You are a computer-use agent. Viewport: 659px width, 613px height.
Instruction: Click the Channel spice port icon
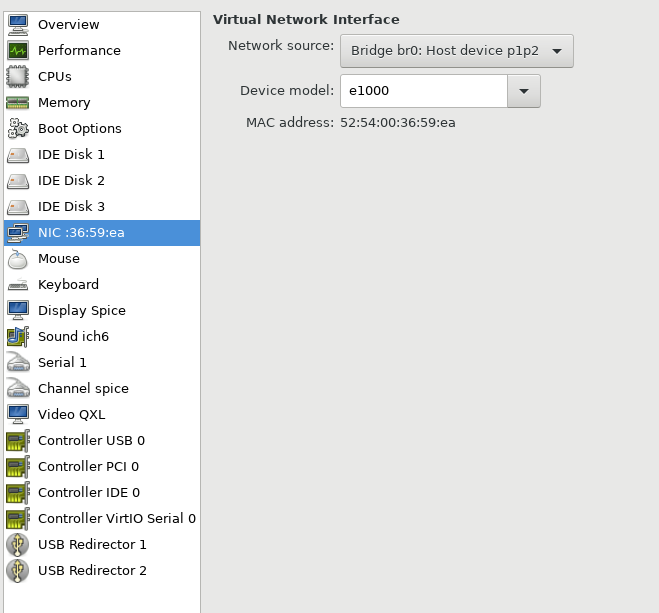coord(18,389)
